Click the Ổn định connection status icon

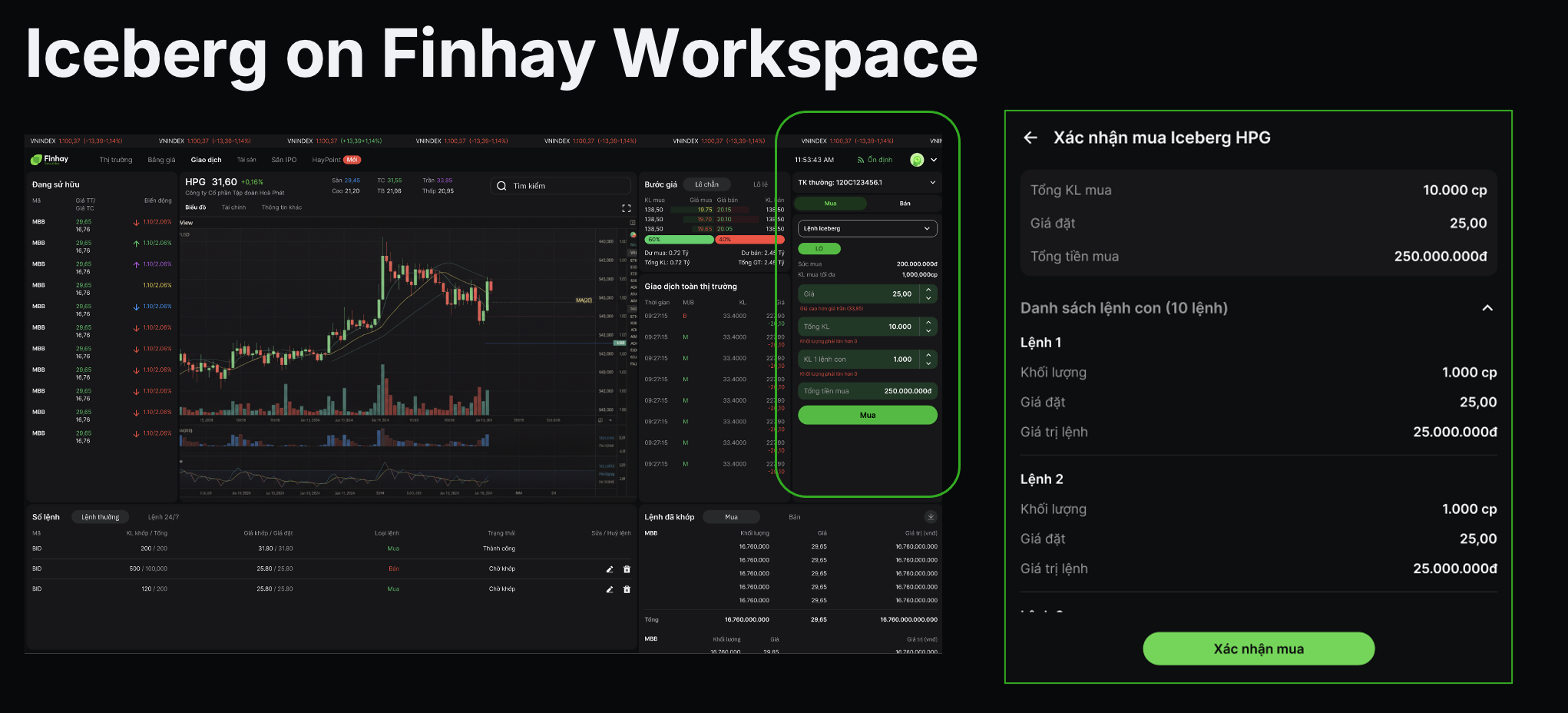861,160
